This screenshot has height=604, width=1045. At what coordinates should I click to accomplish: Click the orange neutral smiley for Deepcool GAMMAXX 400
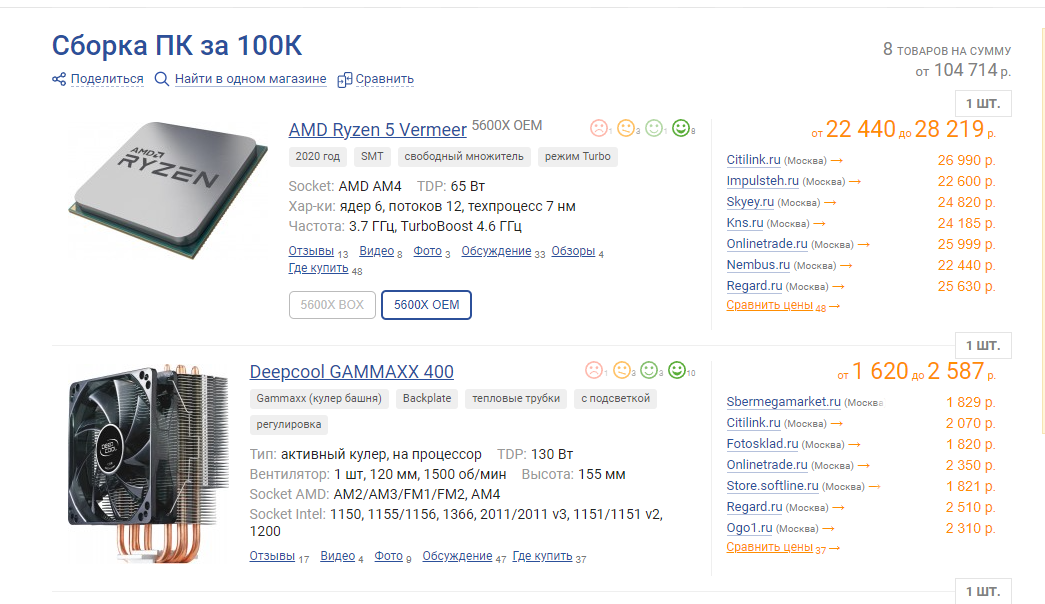[x=622, y=370]
